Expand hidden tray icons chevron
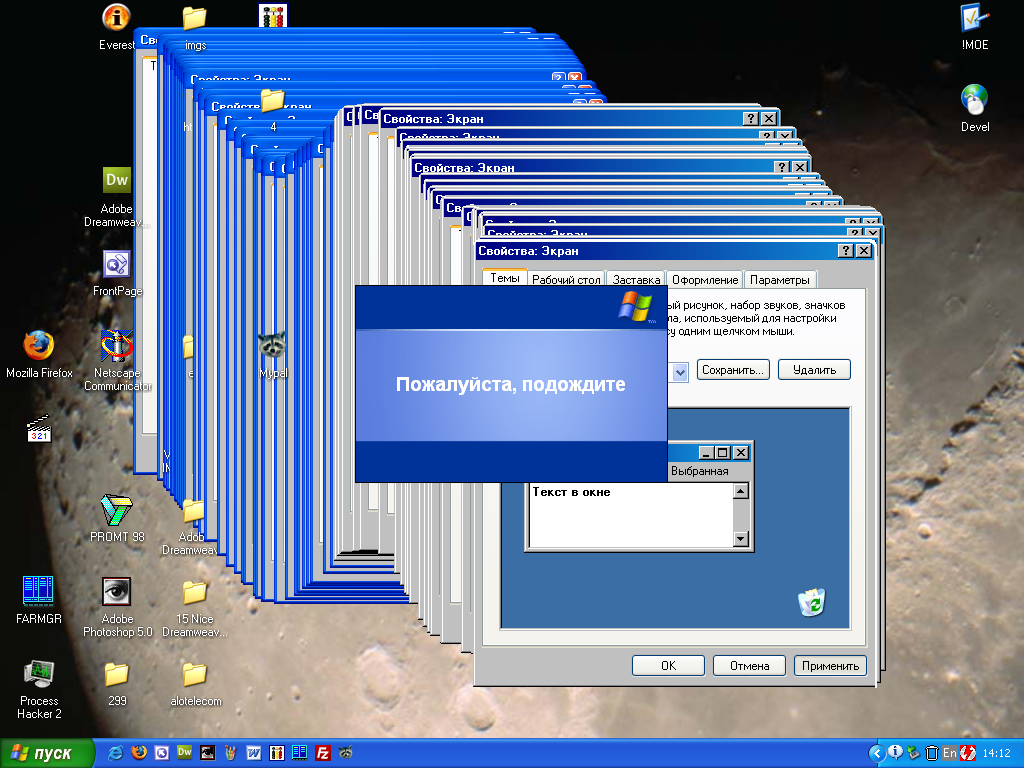This screenshot has height=768, width=1024. pos(876,753)
